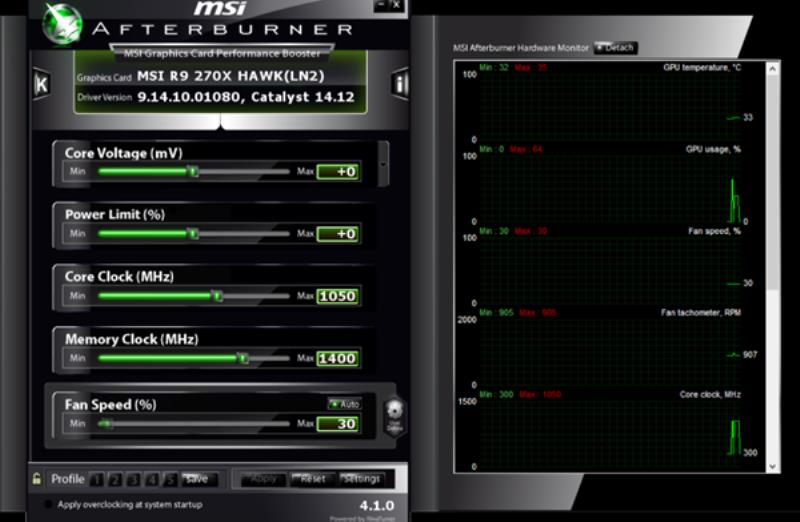The image size is (800, 522).
Task: Expand the Core Voltage options arrow
Action: pyautogui.click(x=383, y=164)
